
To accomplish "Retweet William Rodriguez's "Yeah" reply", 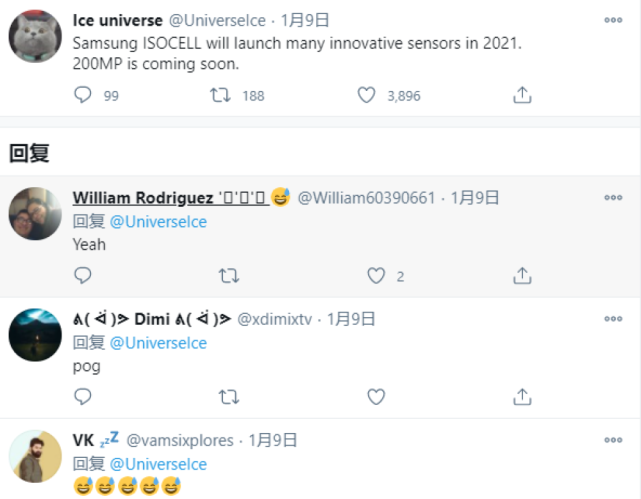I will click(x=228, y=275).
